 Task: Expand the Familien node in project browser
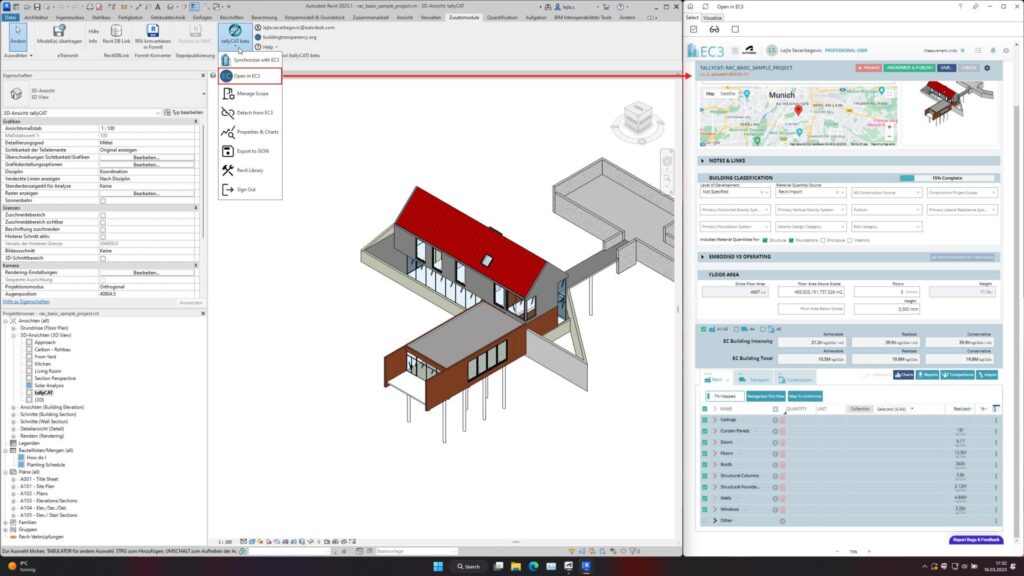point(6,522)
